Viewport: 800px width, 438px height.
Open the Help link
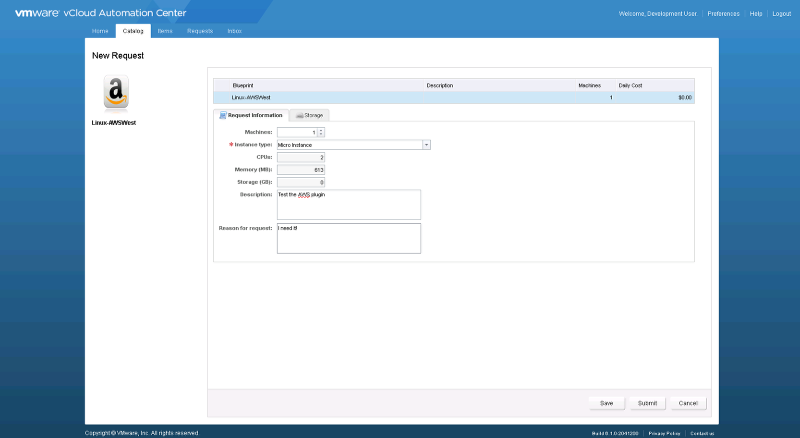click(756, 14)
